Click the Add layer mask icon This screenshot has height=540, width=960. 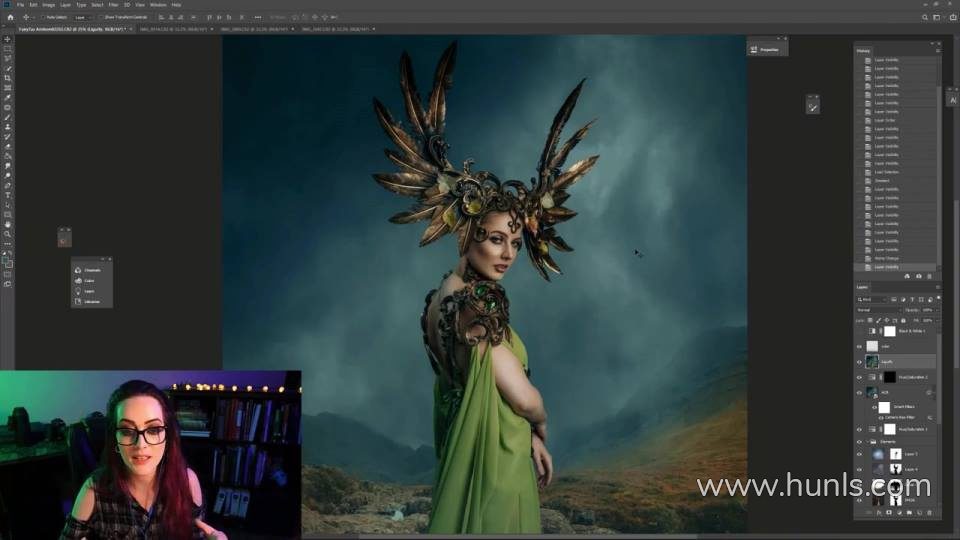coord(889,513)
